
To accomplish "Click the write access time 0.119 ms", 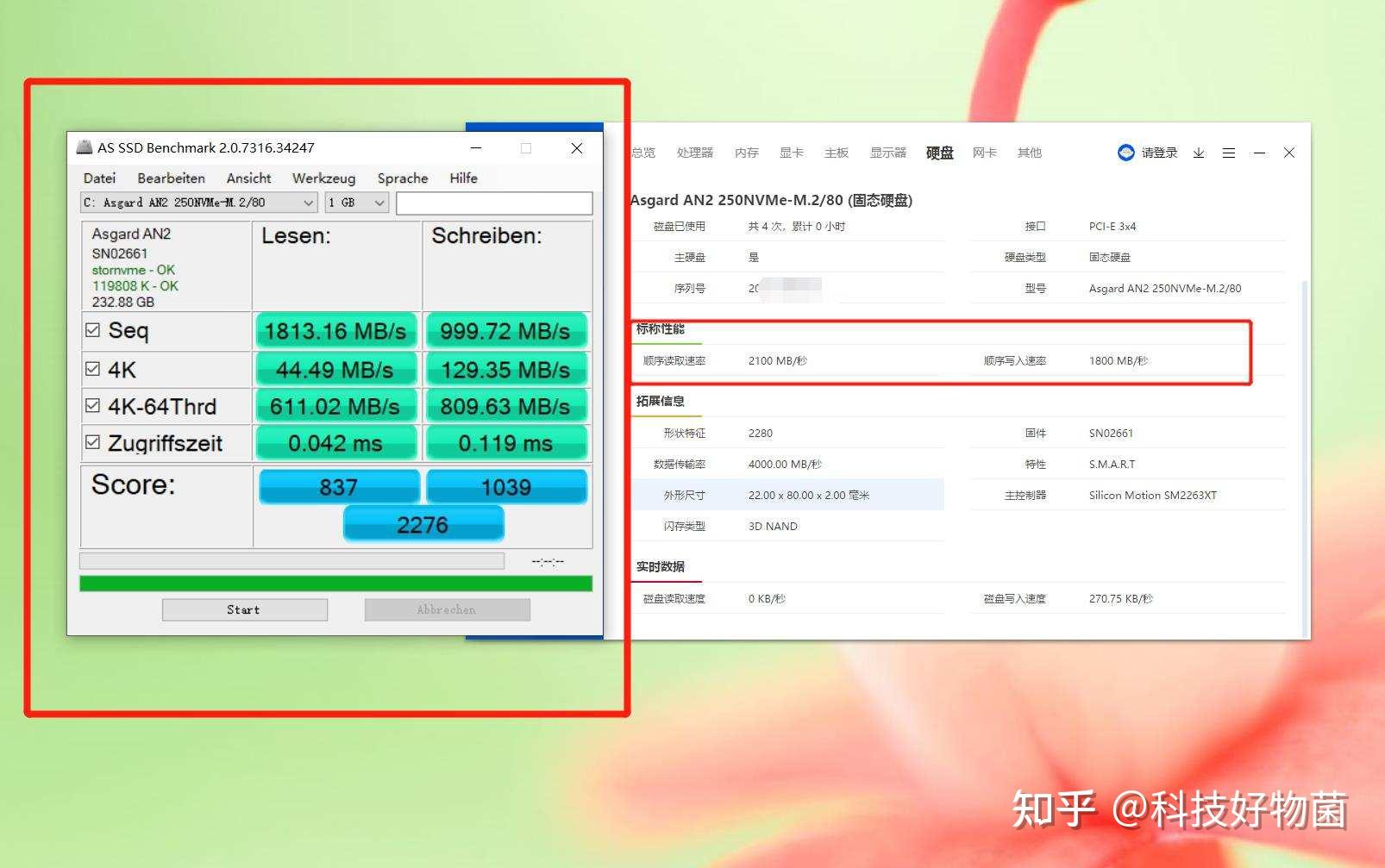I will tap(505, 443).
